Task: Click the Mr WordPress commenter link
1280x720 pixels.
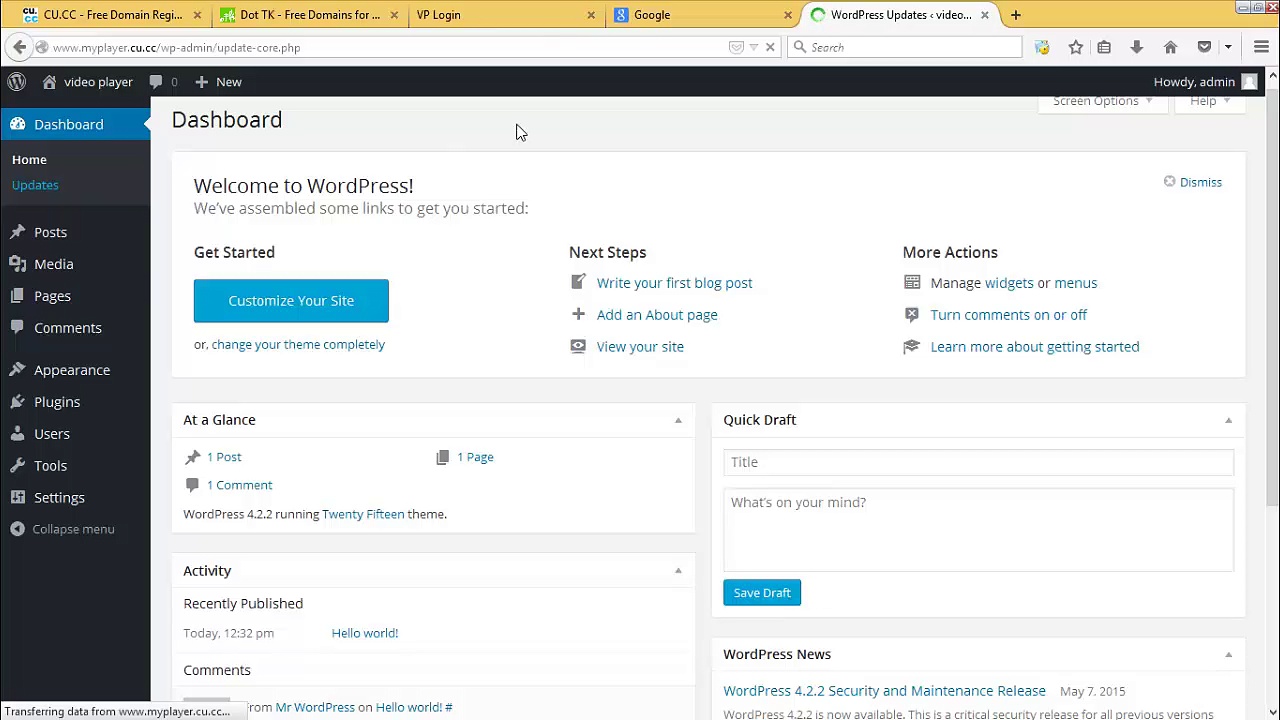Action: coord(315,707)
